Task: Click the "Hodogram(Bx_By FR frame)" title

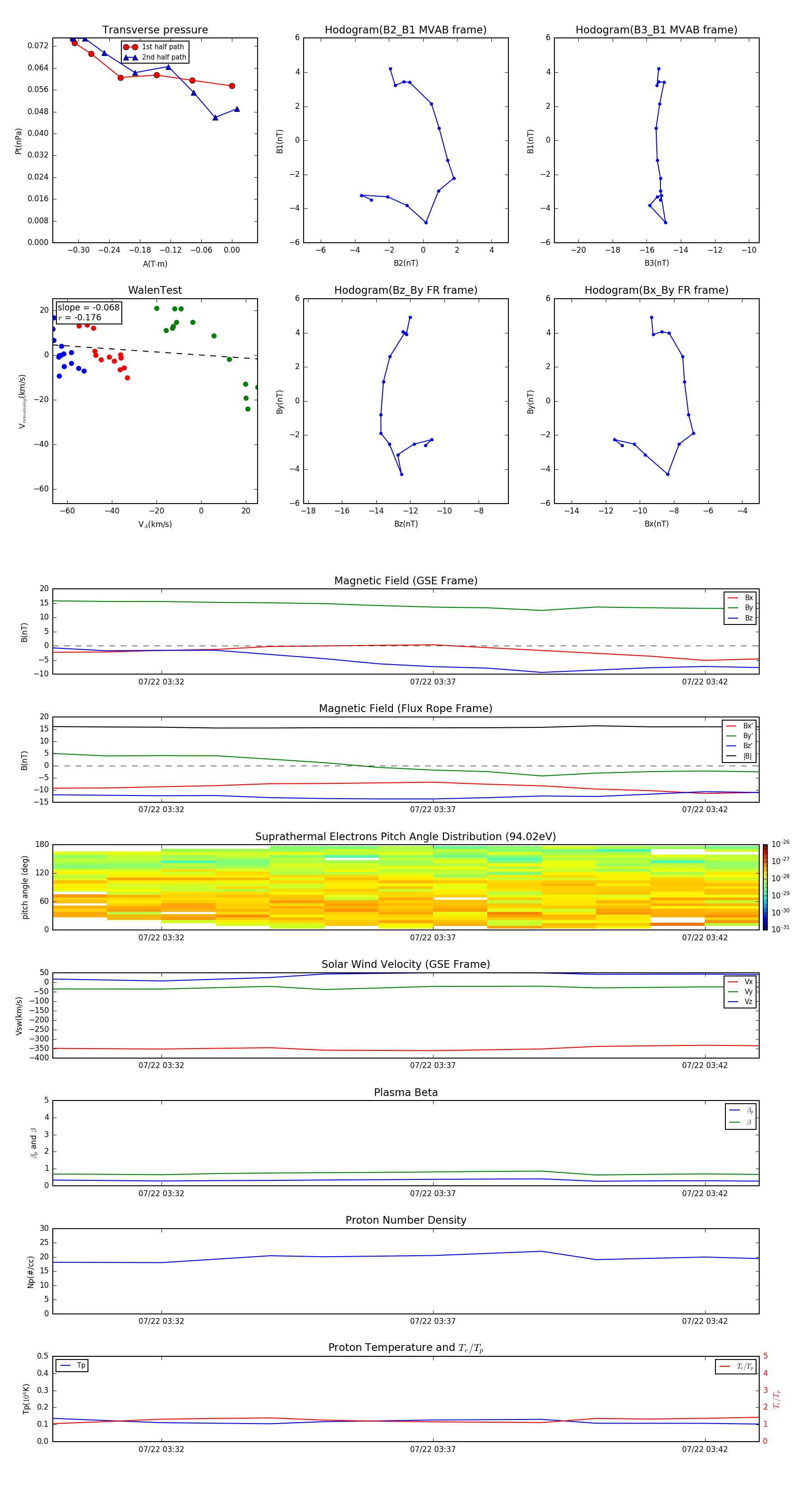Action: pyautogui.click(x=656, y=290)
